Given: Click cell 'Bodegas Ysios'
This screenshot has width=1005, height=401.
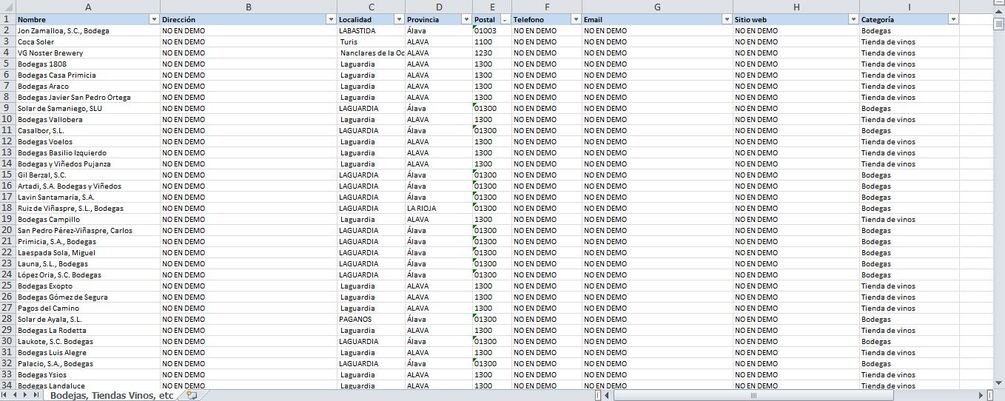Looking at the screenshot, I should 88,374.
